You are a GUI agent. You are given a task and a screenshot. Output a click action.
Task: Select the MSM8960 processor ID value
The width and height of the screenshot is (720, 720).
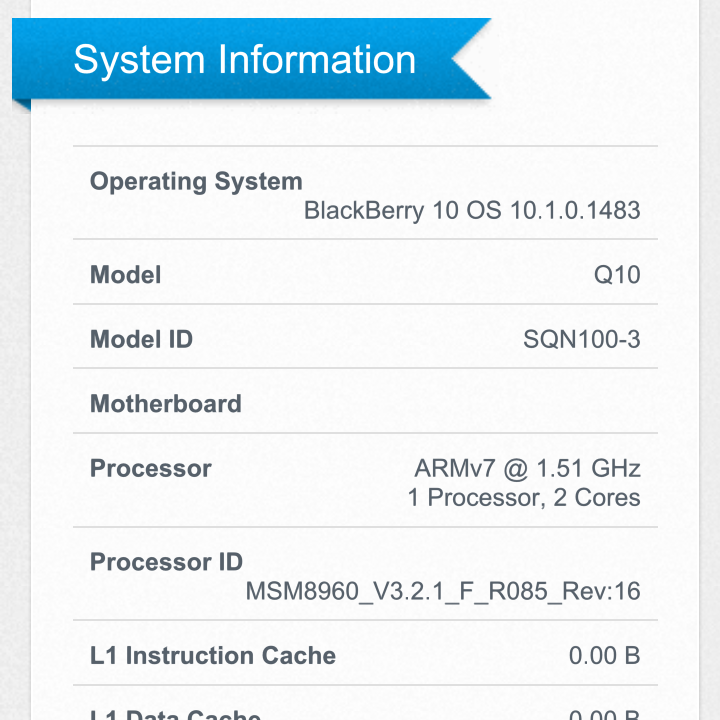click(x=443, y=592)
